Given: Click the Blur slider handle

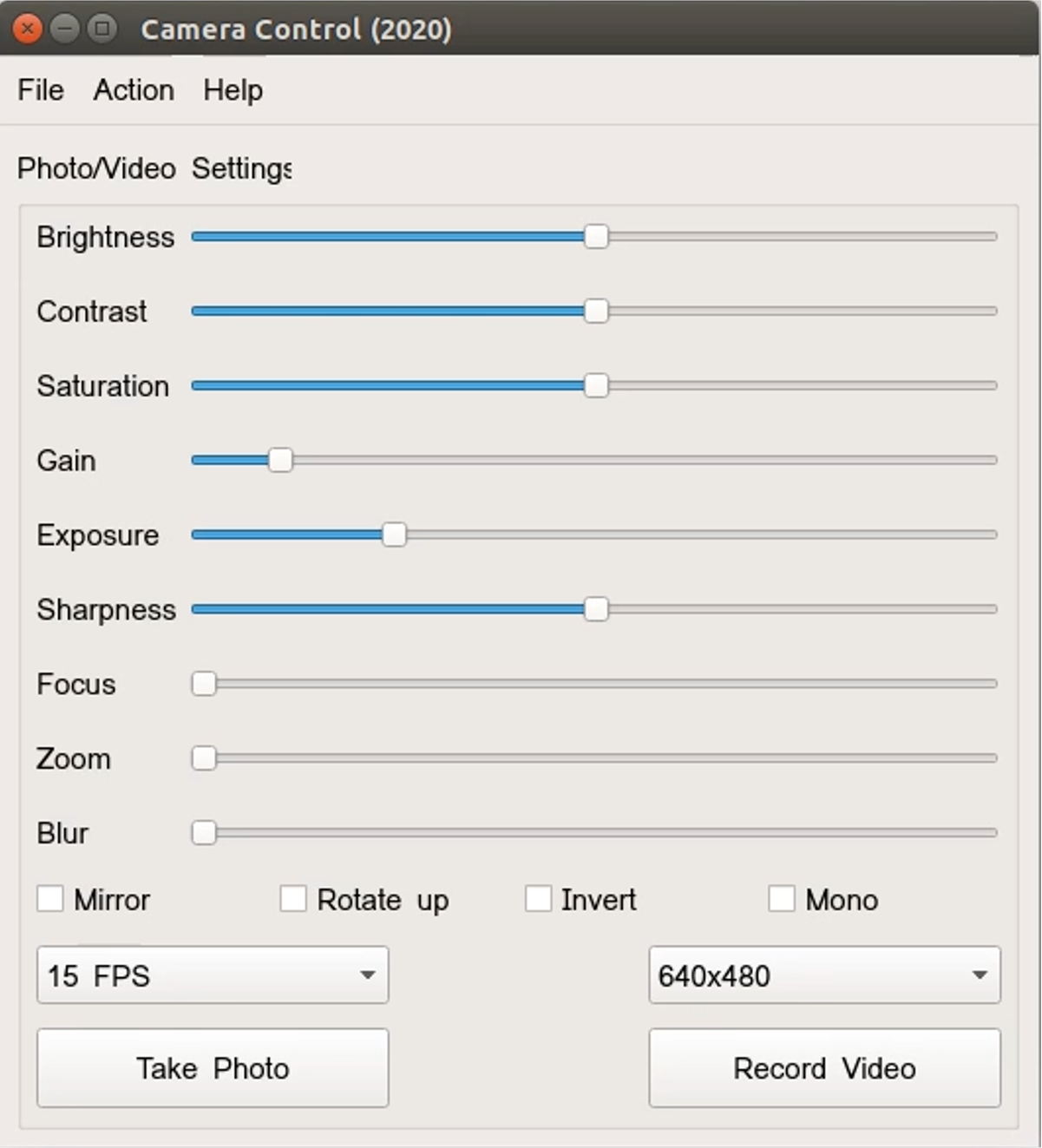Looking at the screenshot, I should (x=204, y=833).
